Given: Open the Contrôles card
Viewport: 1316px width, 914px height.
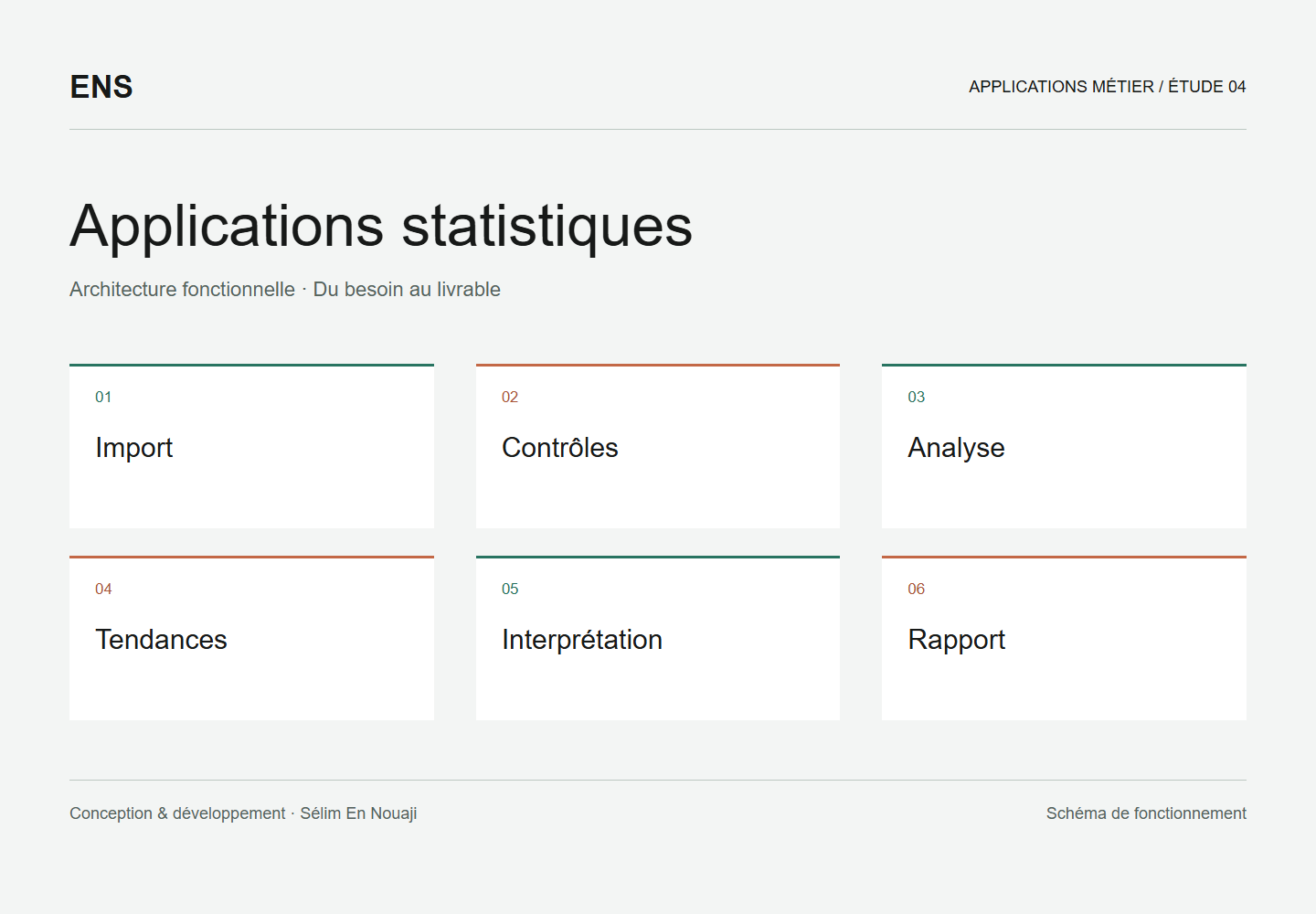Looking at the screenshot, I should coord(658,446).
